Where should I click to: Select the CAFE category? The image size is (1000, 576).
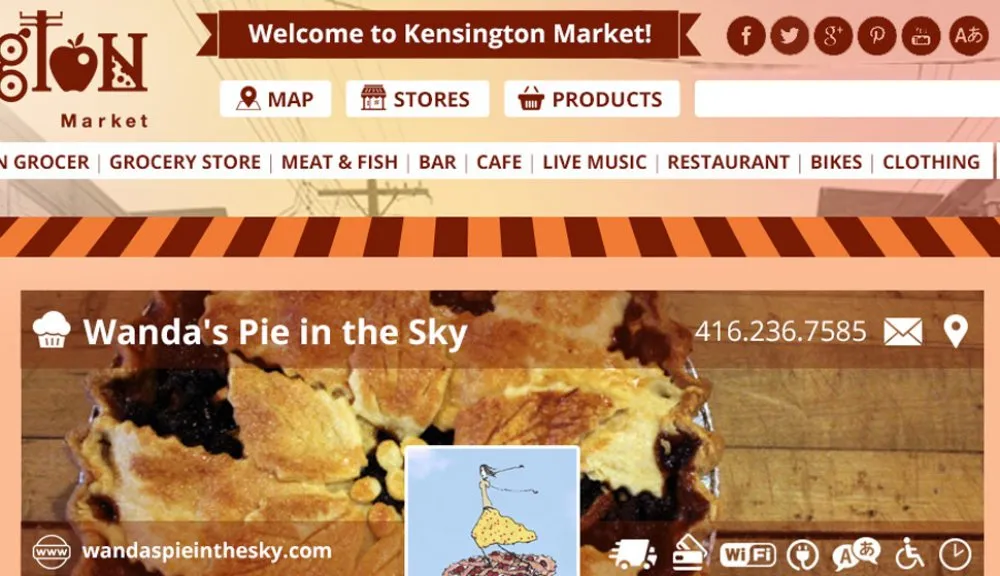pyautogui.click(x=499, y=162)
